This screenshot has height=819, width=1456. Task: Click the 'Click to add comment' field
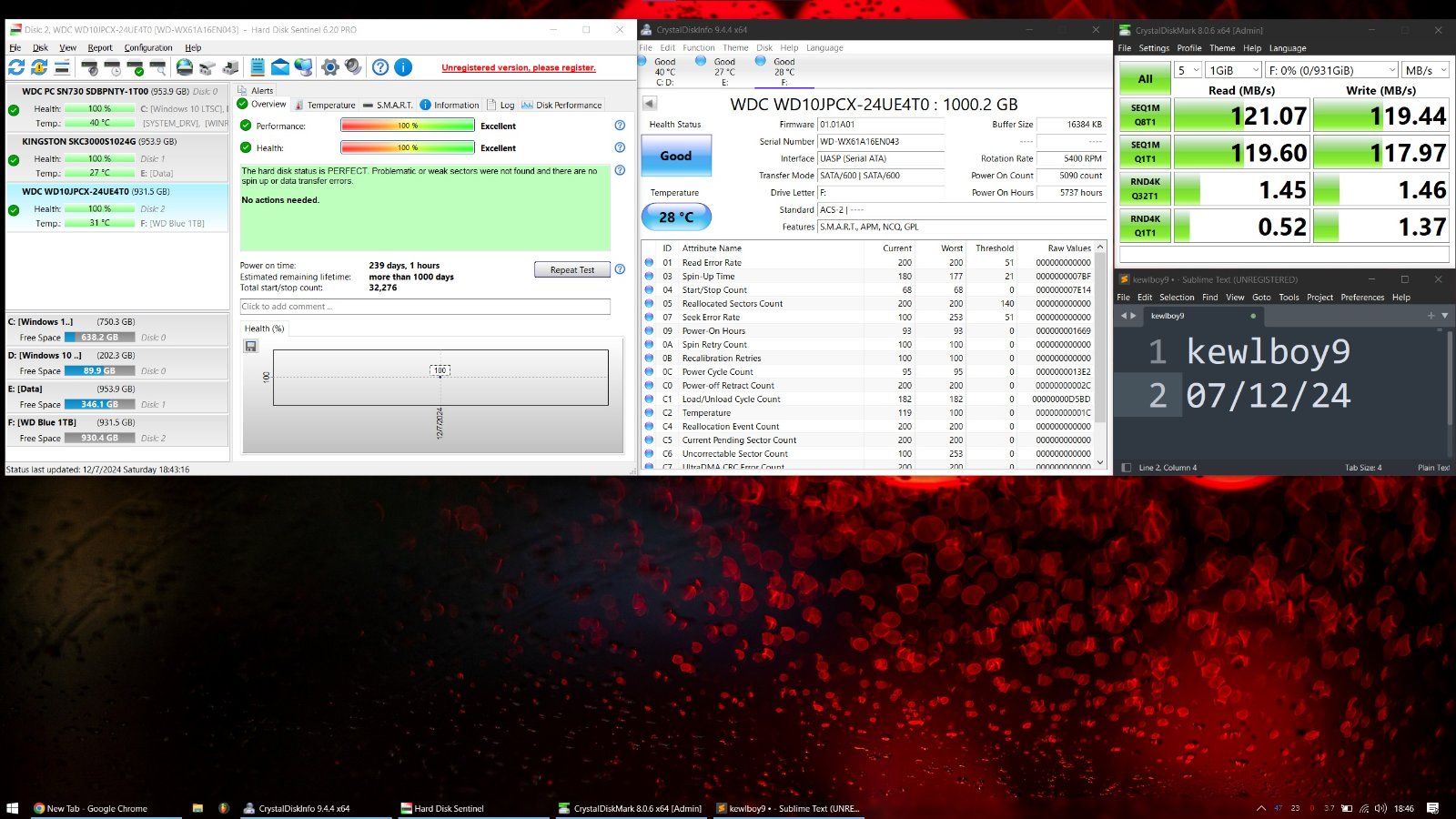[x=424, y=307]
